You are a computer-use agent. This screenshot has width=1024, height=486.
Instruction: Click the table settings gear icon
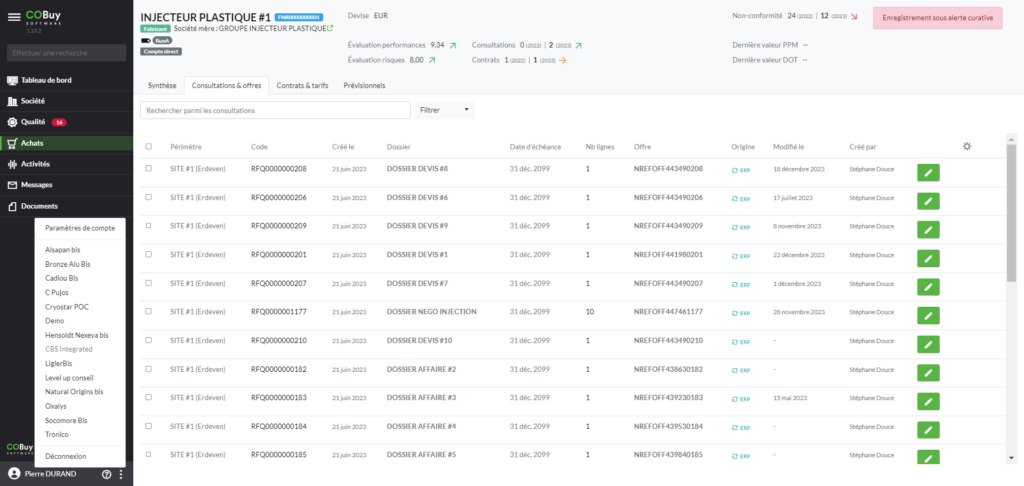click(967, 146)
